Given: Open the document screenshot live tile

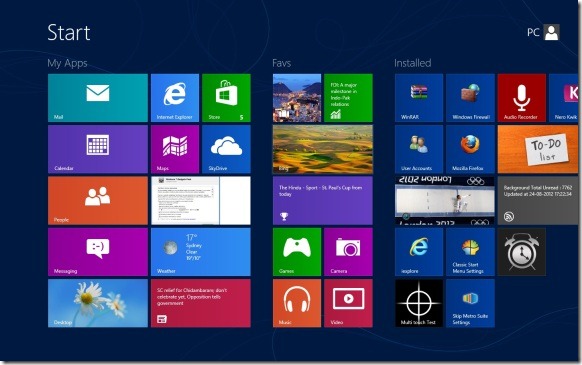Looking at the screenshot, I should (201, 201).
